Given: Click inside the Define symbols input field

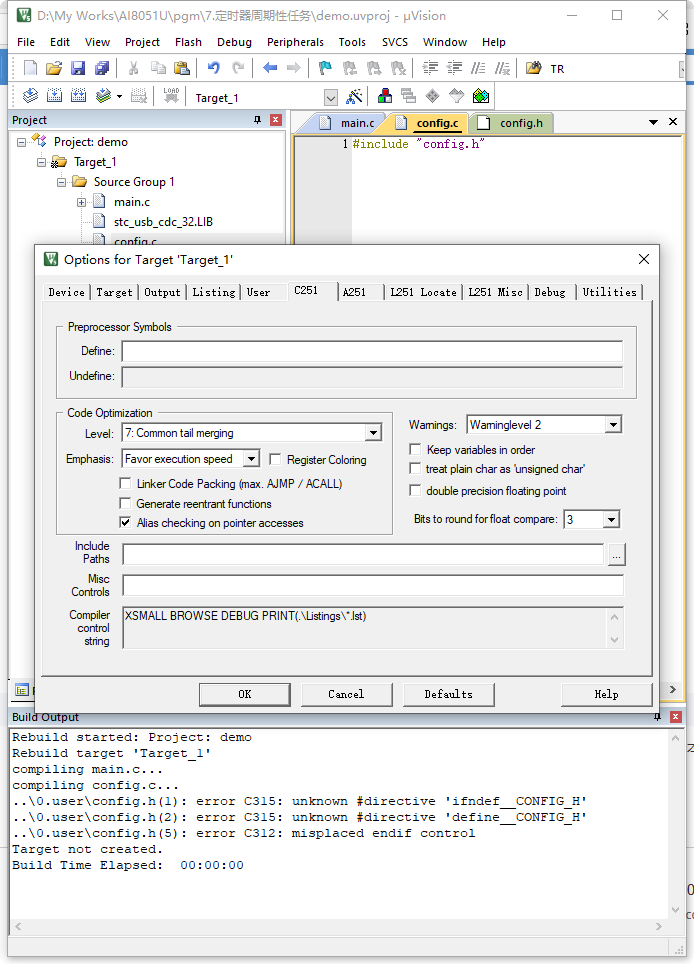Looking at the screenshot, I should click(372, 352).
